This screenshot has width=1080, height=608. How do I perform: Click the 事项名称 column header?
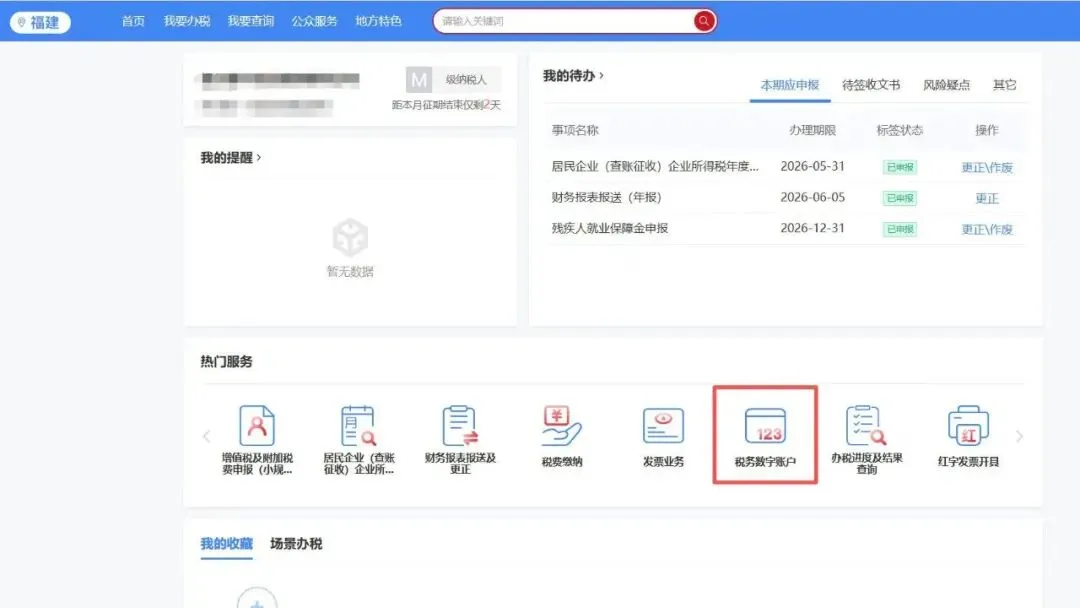click(x=574, y=130)
